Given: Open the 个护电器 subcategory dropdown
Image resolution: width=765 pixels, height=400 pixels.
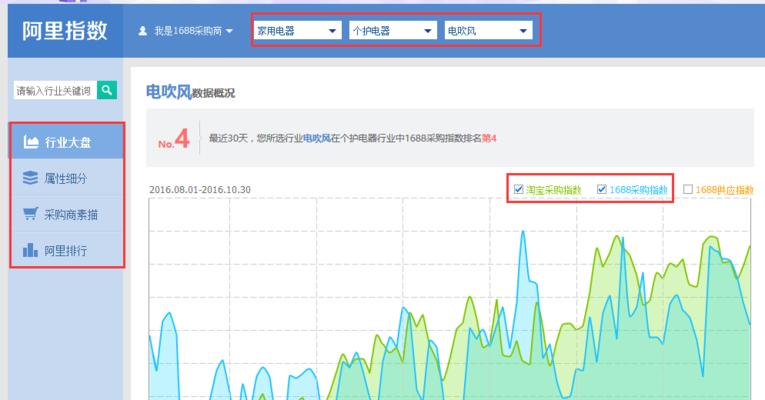Looking at the screenshot, I should click(392, 31).
